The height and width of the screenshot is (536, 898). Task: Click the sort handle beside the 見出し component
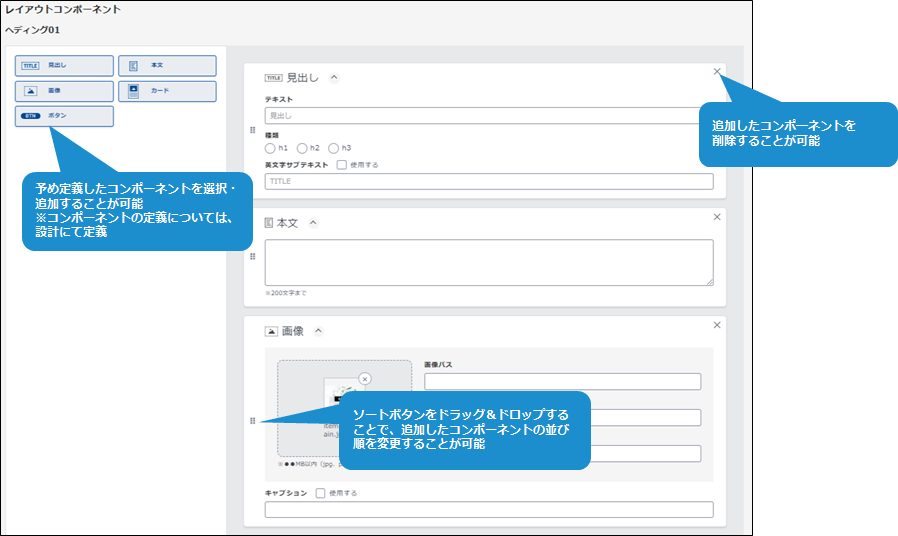click(x=252, y=131)
